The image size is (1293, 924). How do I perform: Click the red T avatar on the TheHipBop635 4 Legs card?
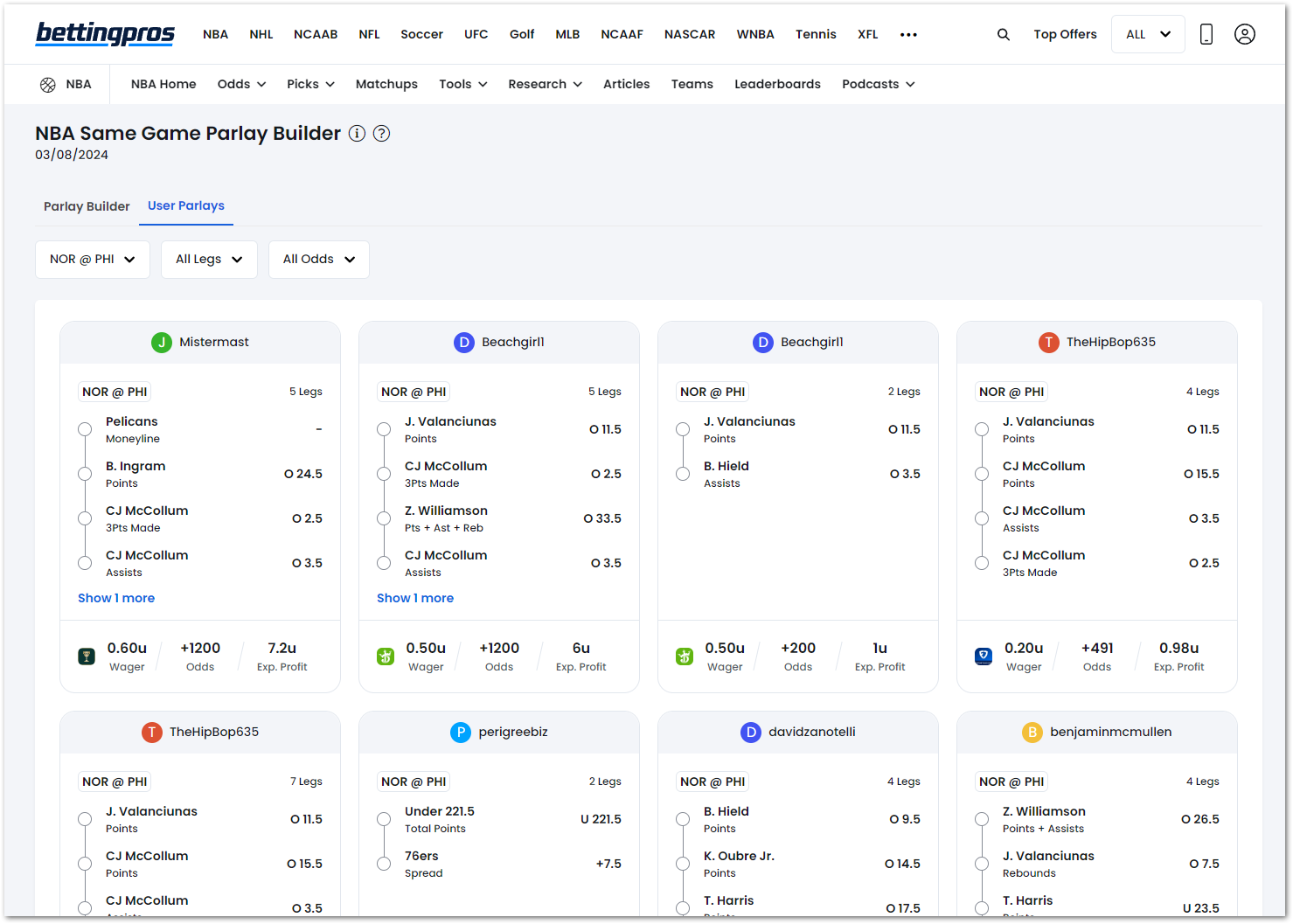(1049, 343)
